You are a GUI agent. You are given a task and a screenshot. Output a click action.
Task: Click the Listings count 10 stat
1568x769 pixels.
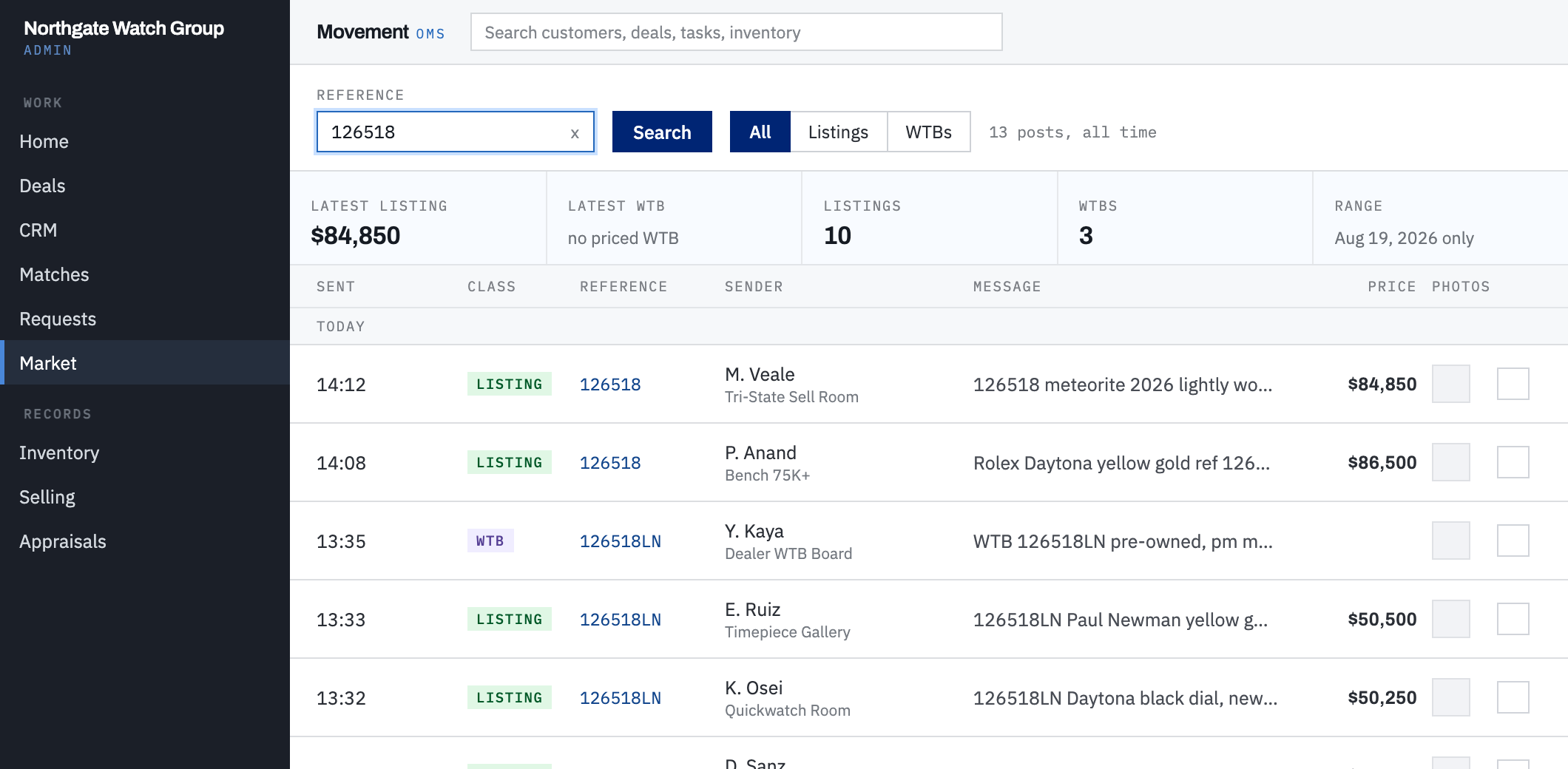point(837,236)
